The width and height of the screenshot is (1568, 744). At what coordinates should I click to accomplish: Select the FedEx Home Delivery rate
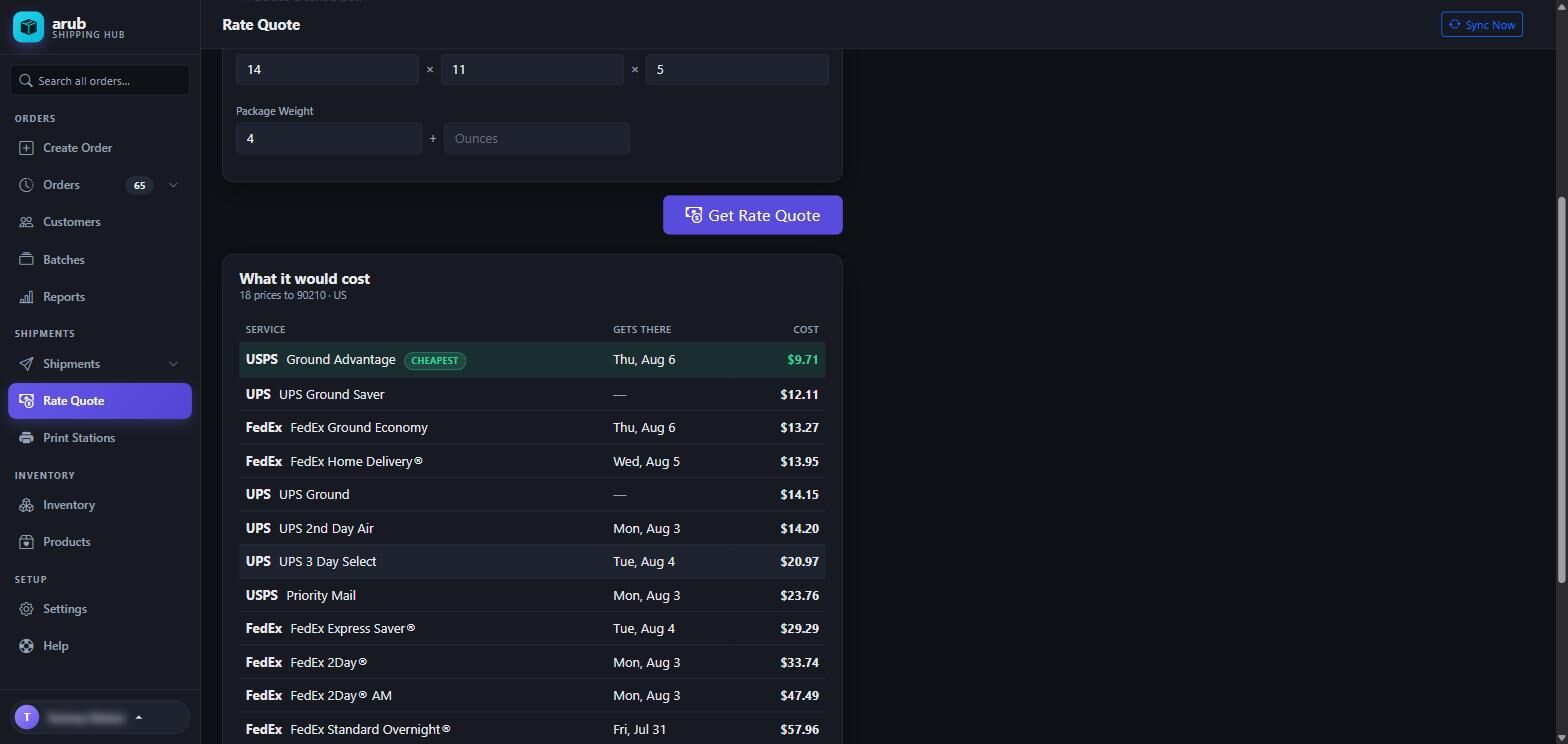532,461
